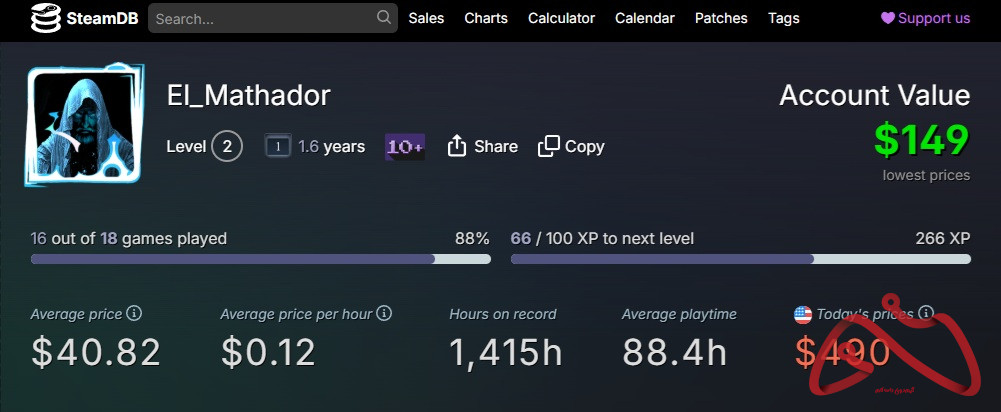Open the Tags page
Screen dimensions: 1001x412
pyautogui.click(x=783, y=18)
